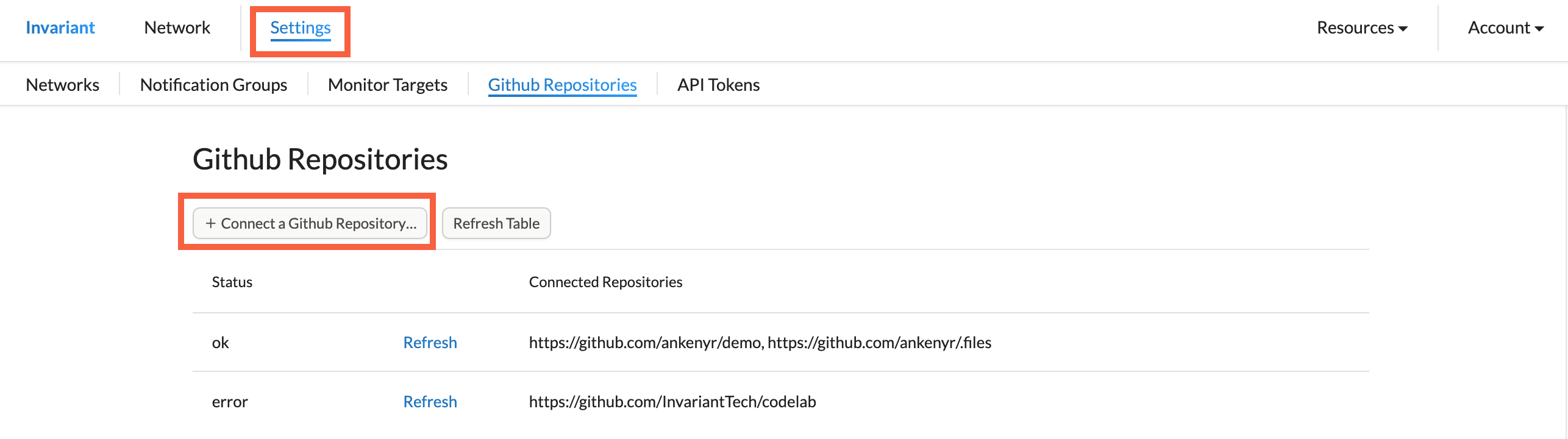Click the Status column header
Viewport: 1568px width, 439px height.
(232, 282)
